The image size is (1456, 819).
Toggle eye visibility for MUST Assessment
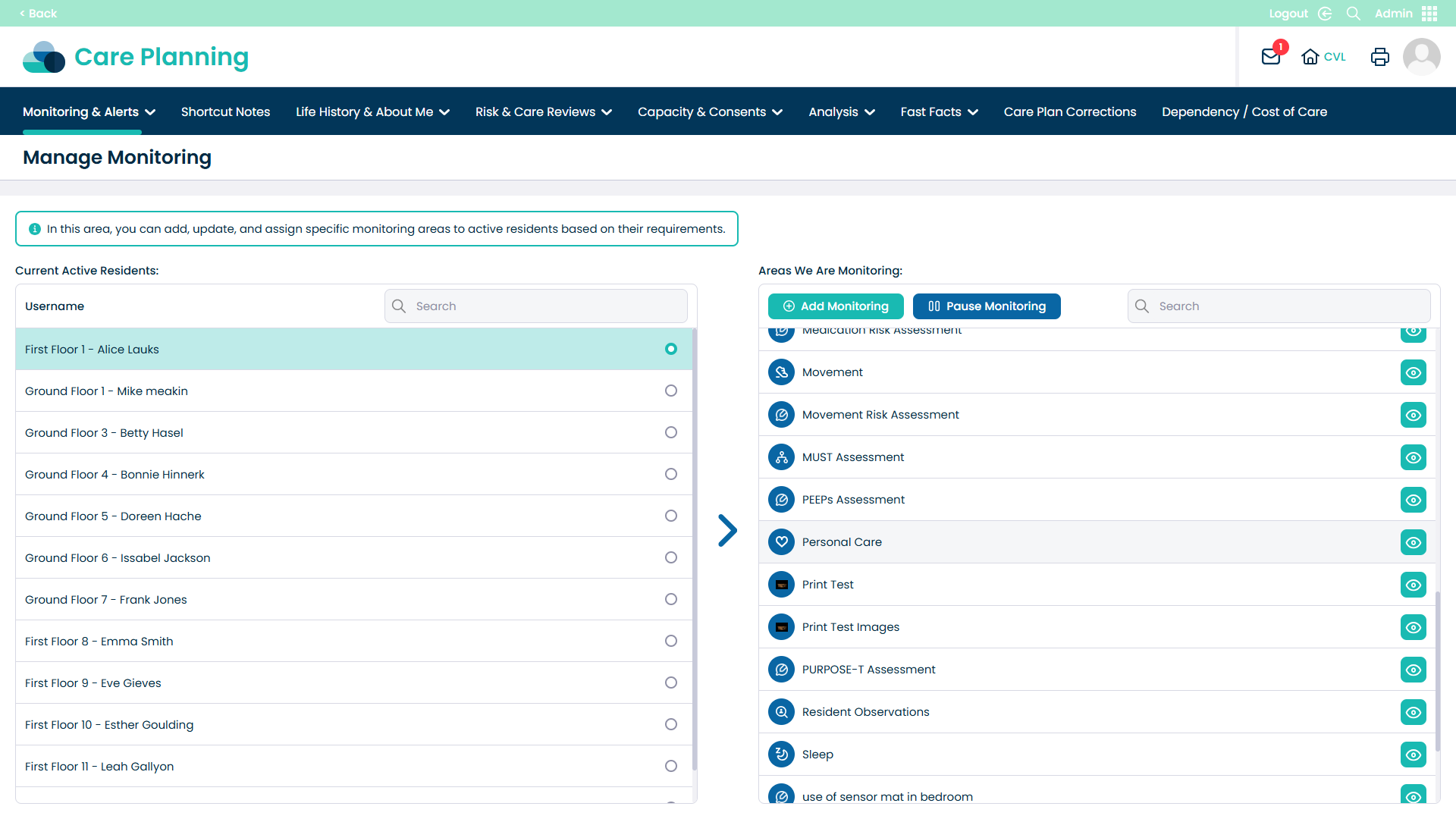1413,458
